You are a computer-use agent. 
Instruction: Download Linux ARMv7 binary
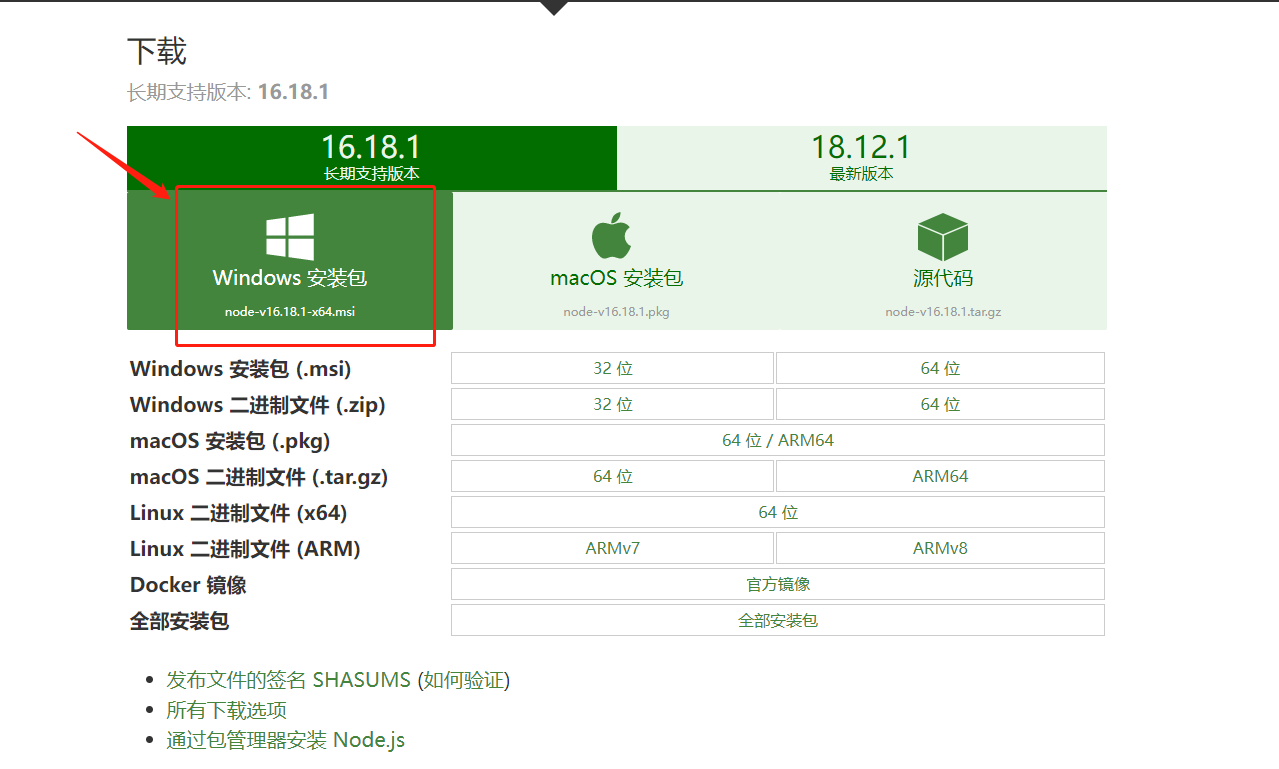click(612, 548)
